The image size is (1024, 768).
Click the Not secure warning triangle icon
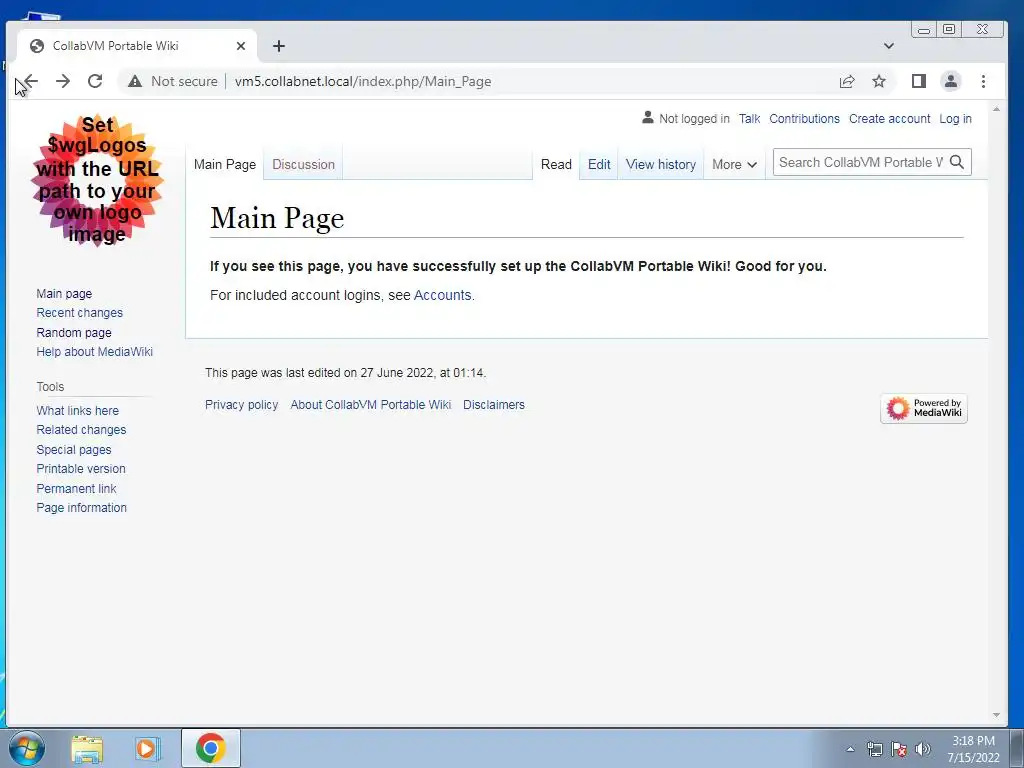pos(135,81)
